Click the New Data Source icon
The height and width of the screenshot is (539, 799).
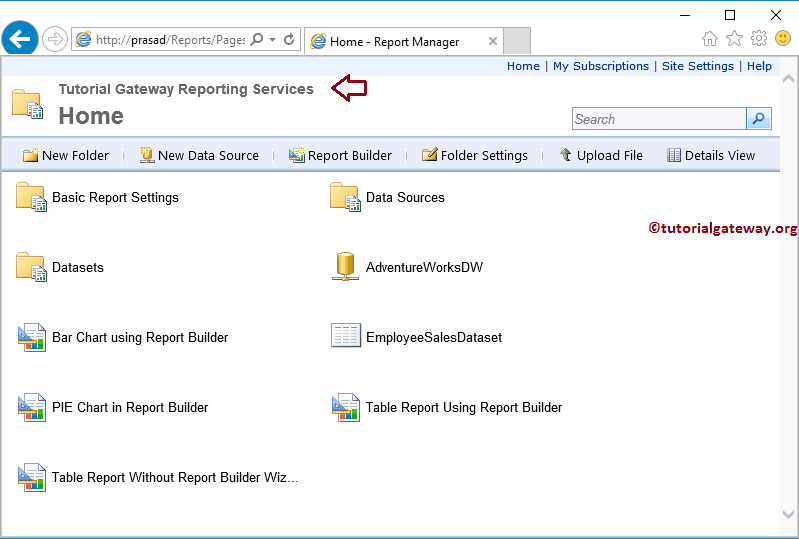(x=147, y=155)
